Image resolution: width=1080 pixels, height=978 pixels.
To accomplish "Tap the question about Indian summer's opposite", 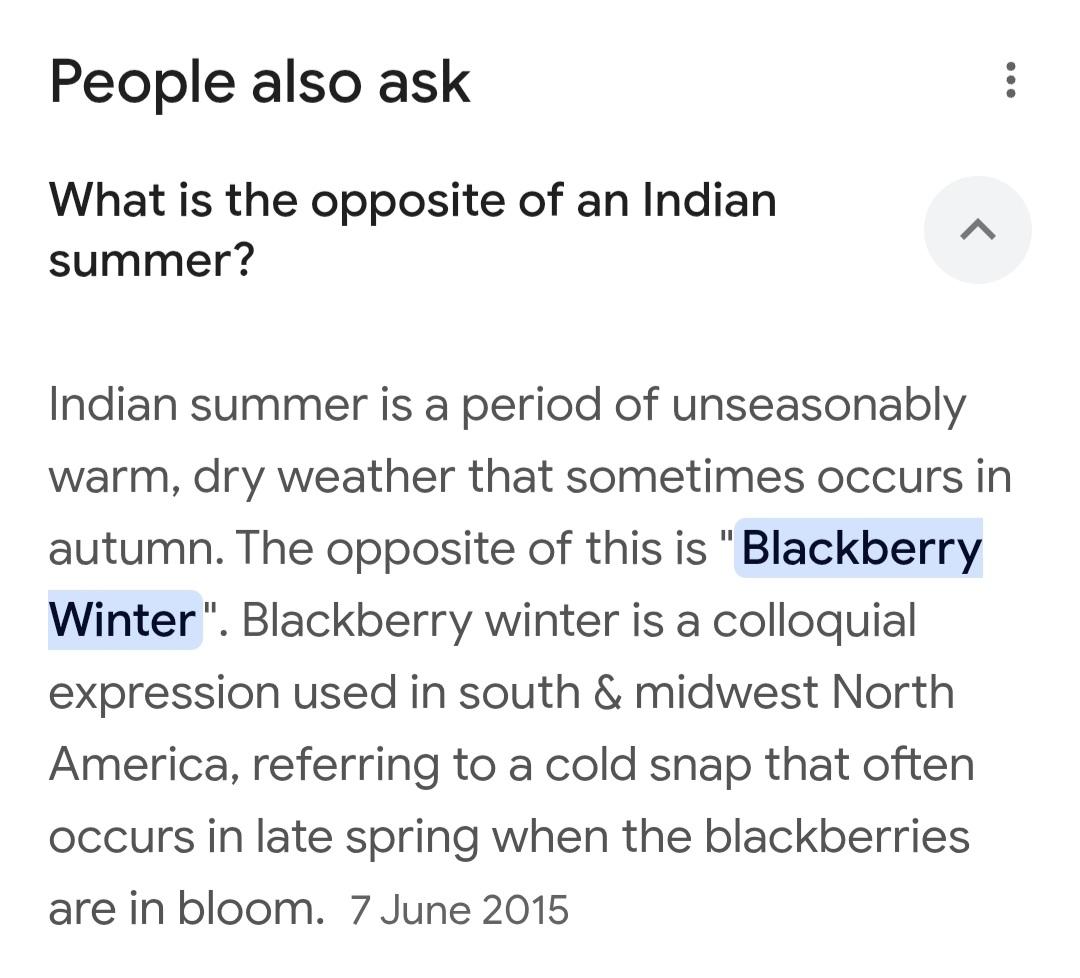I will 412,230.
